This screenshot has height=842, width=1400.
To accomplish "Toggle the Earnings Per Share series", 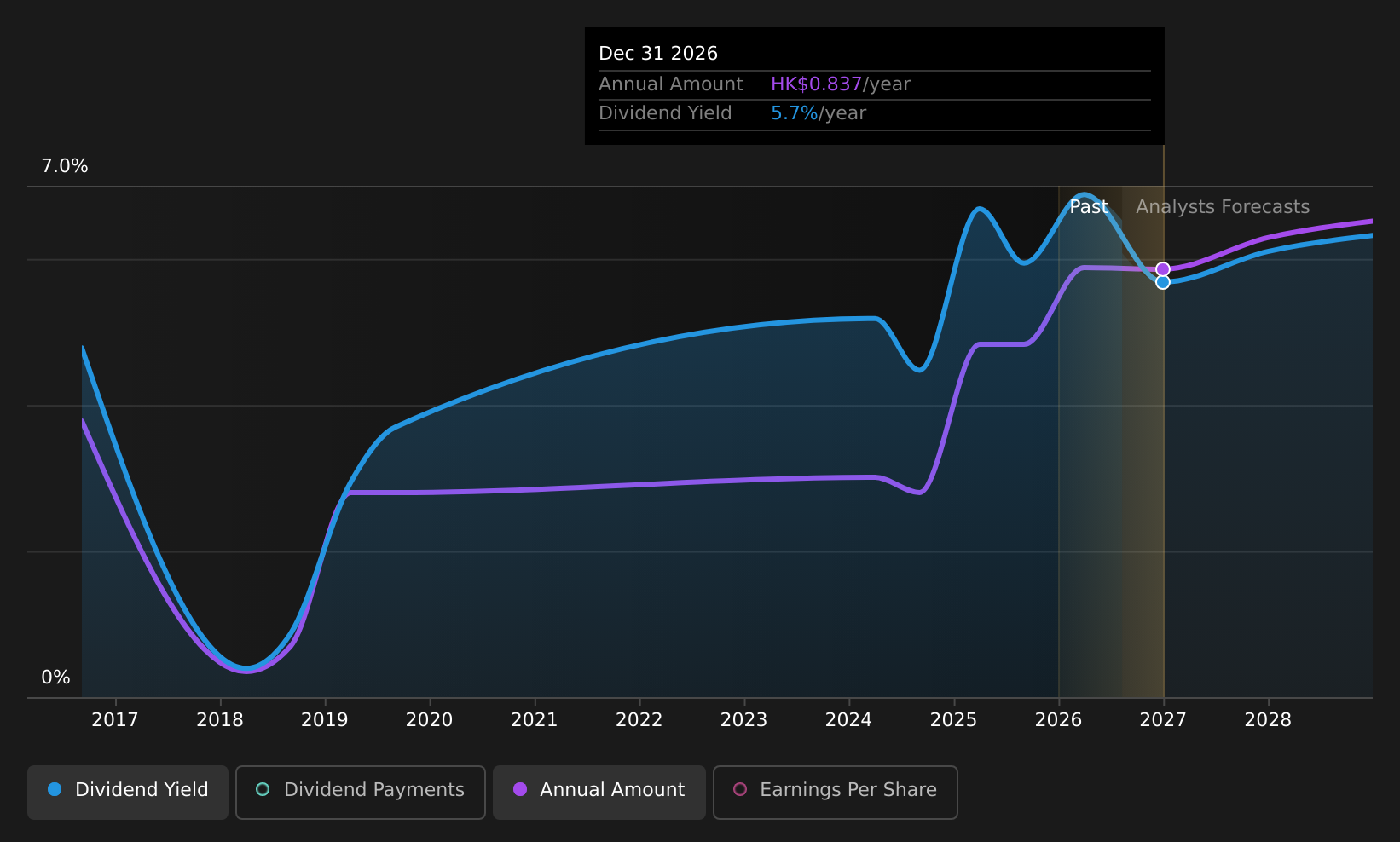I will pyautogui.click(x=835, y=792).
